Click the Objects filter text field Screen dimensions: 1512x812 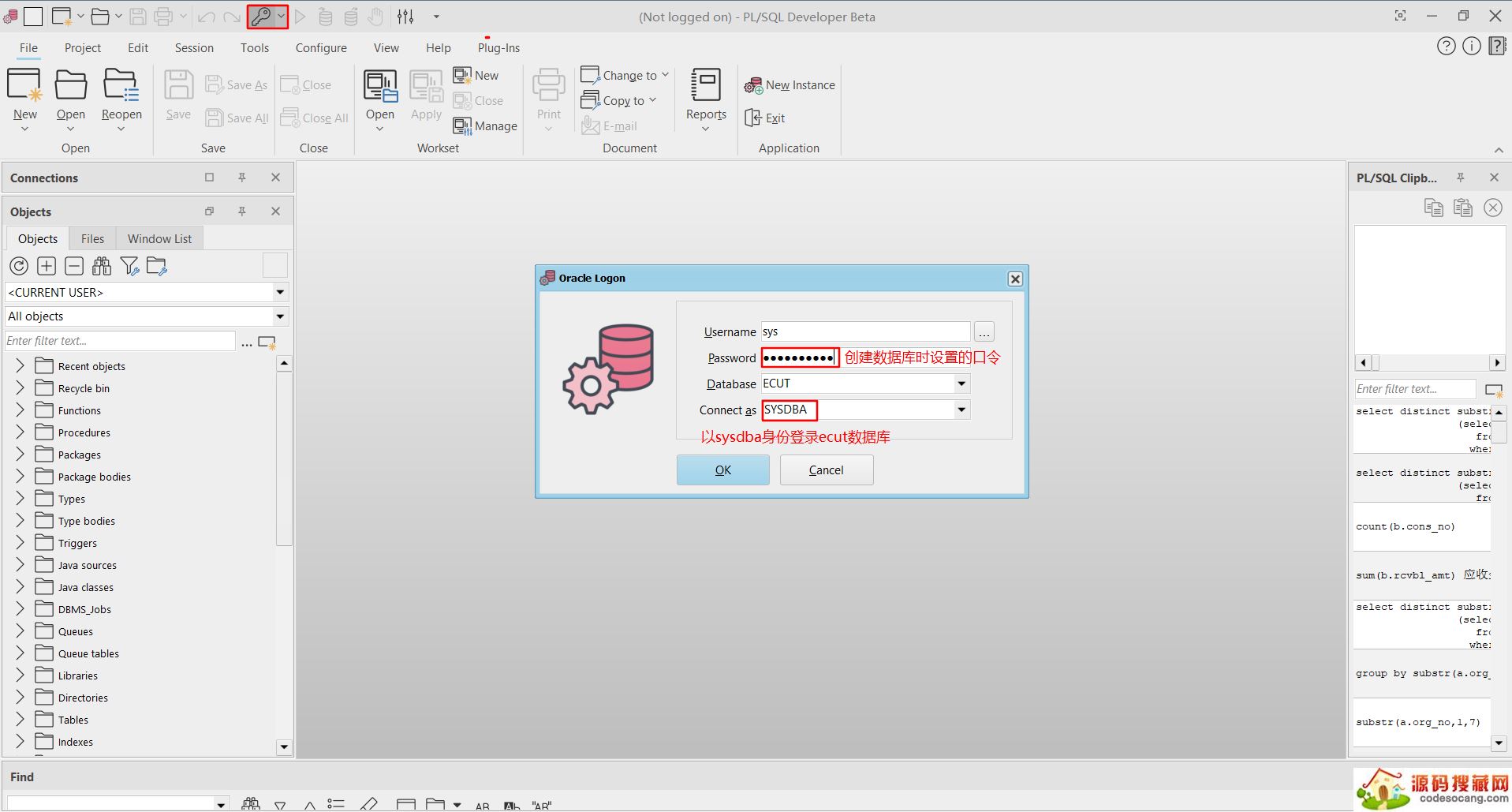[x=120, y=341]
